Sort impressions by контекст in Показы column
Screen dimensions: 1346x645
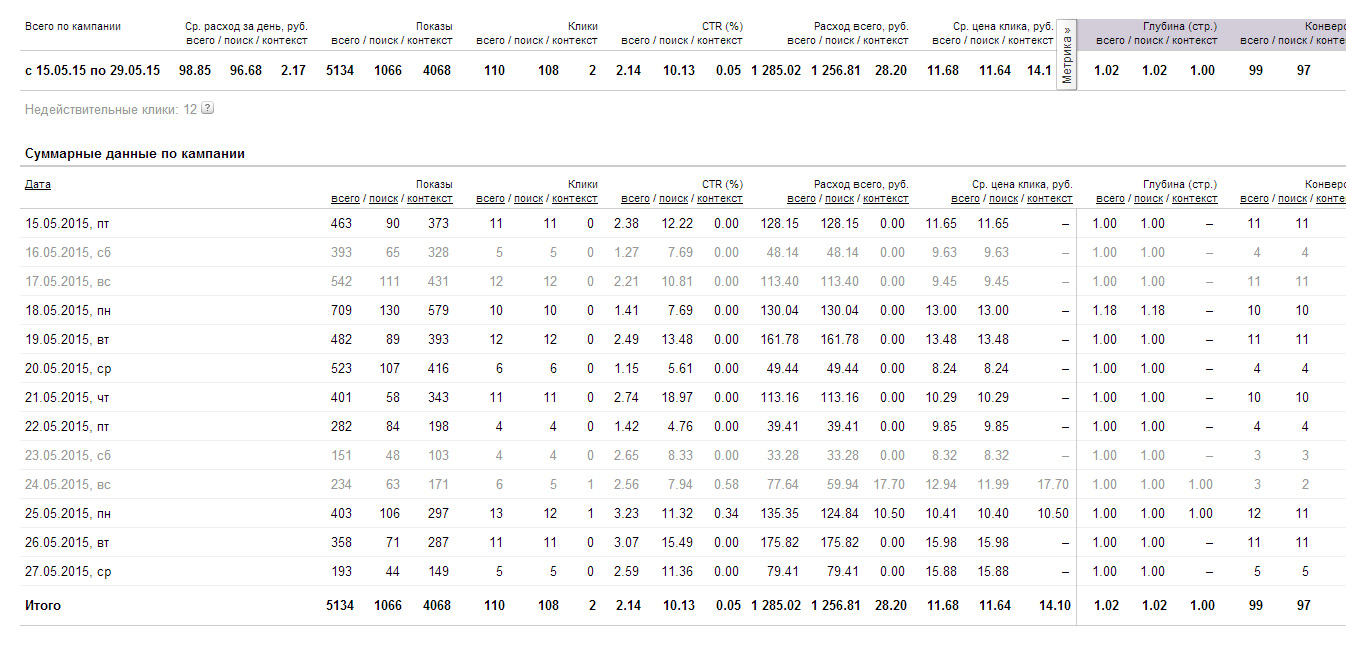[x=430, y=198]
